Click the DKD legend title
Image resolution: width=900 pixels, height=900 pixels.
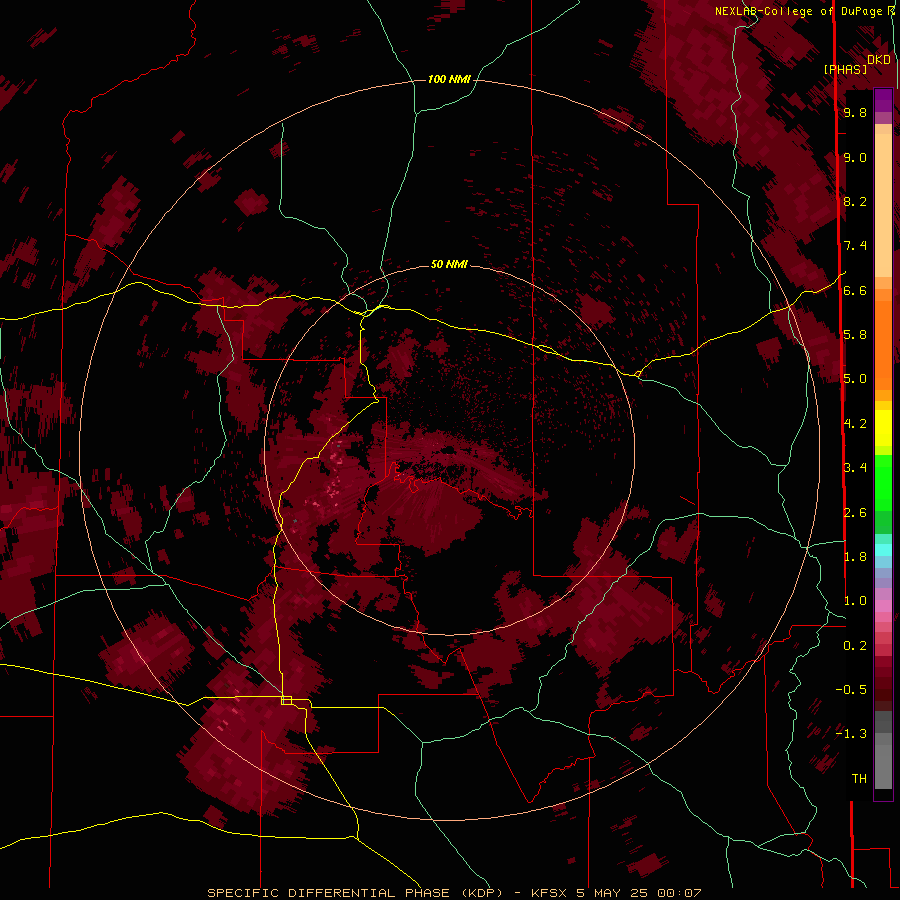pos(879,59)
